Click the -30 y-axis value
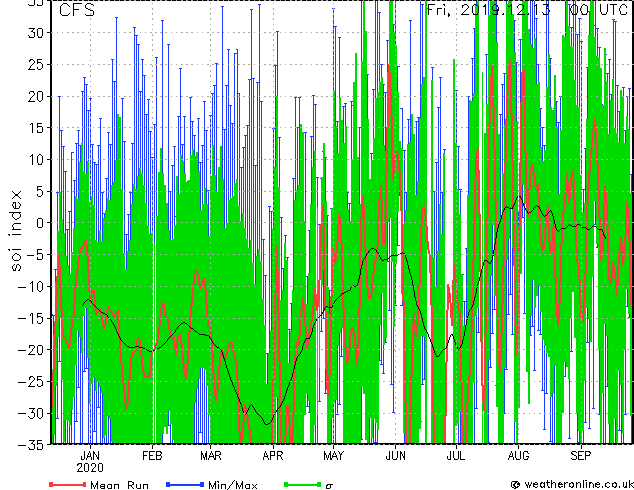Image resolution: width=634 pixels, height=490 pixels. coord(31,413)
